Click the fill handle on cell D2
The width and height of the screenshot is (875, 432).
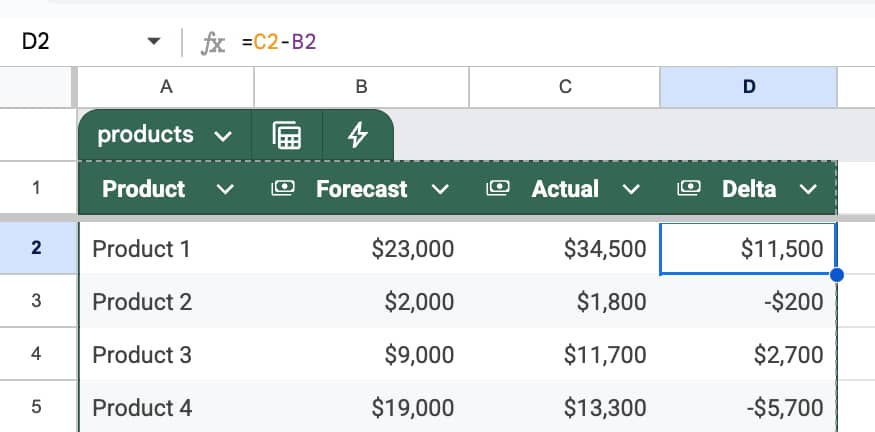click(836, 274)
